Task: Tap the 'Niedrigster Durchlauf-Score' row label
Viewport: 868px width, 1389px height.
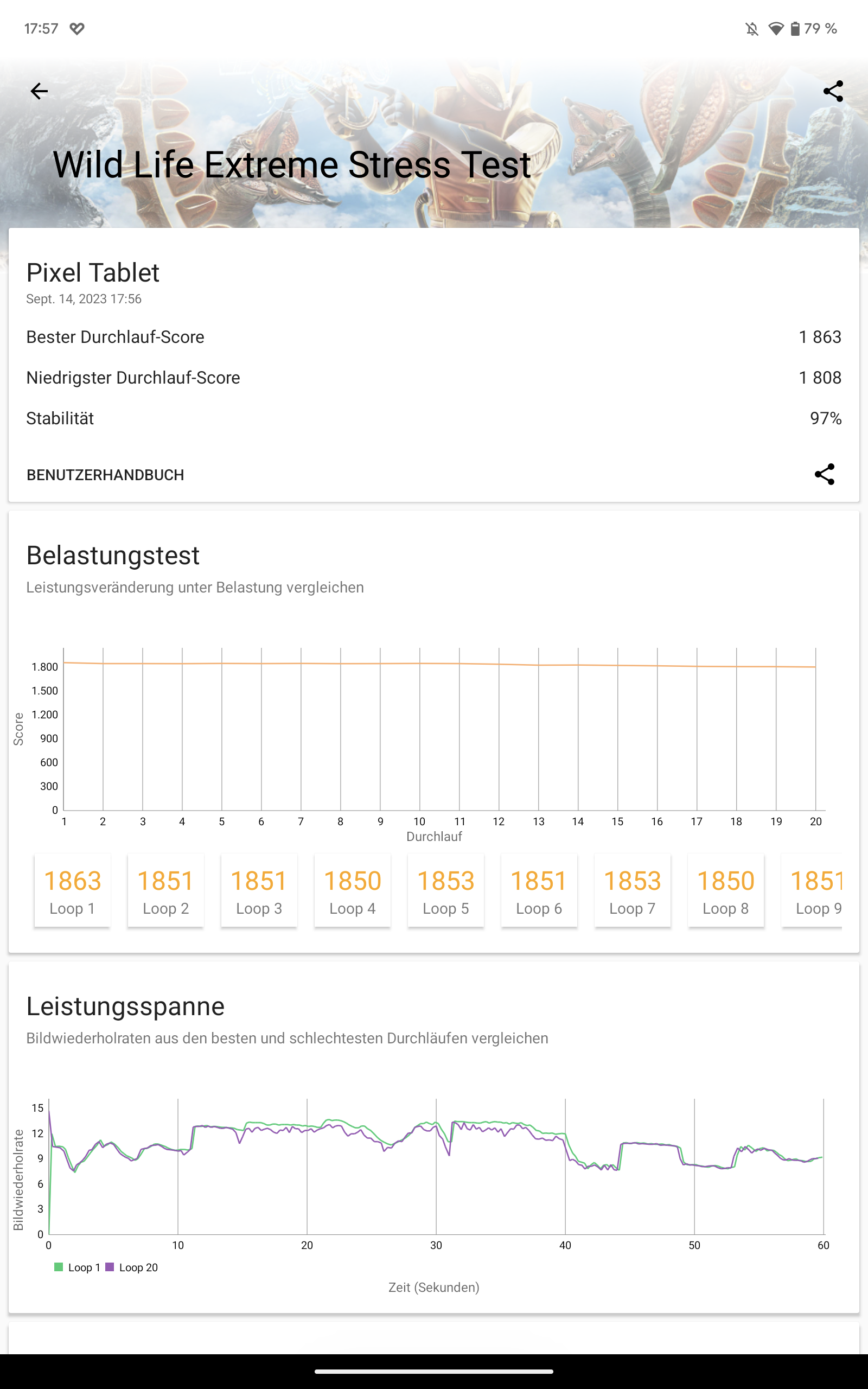Action: pos(133,378)
